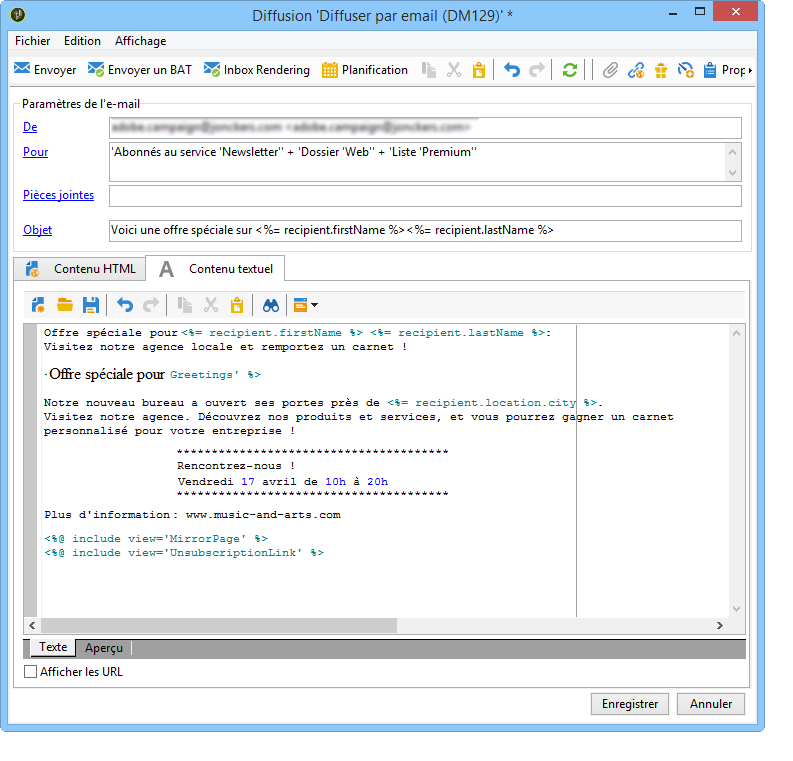Click the open folder icon in editor toolbar
This screenshot has height=761, width=793.
click(65, 305)
